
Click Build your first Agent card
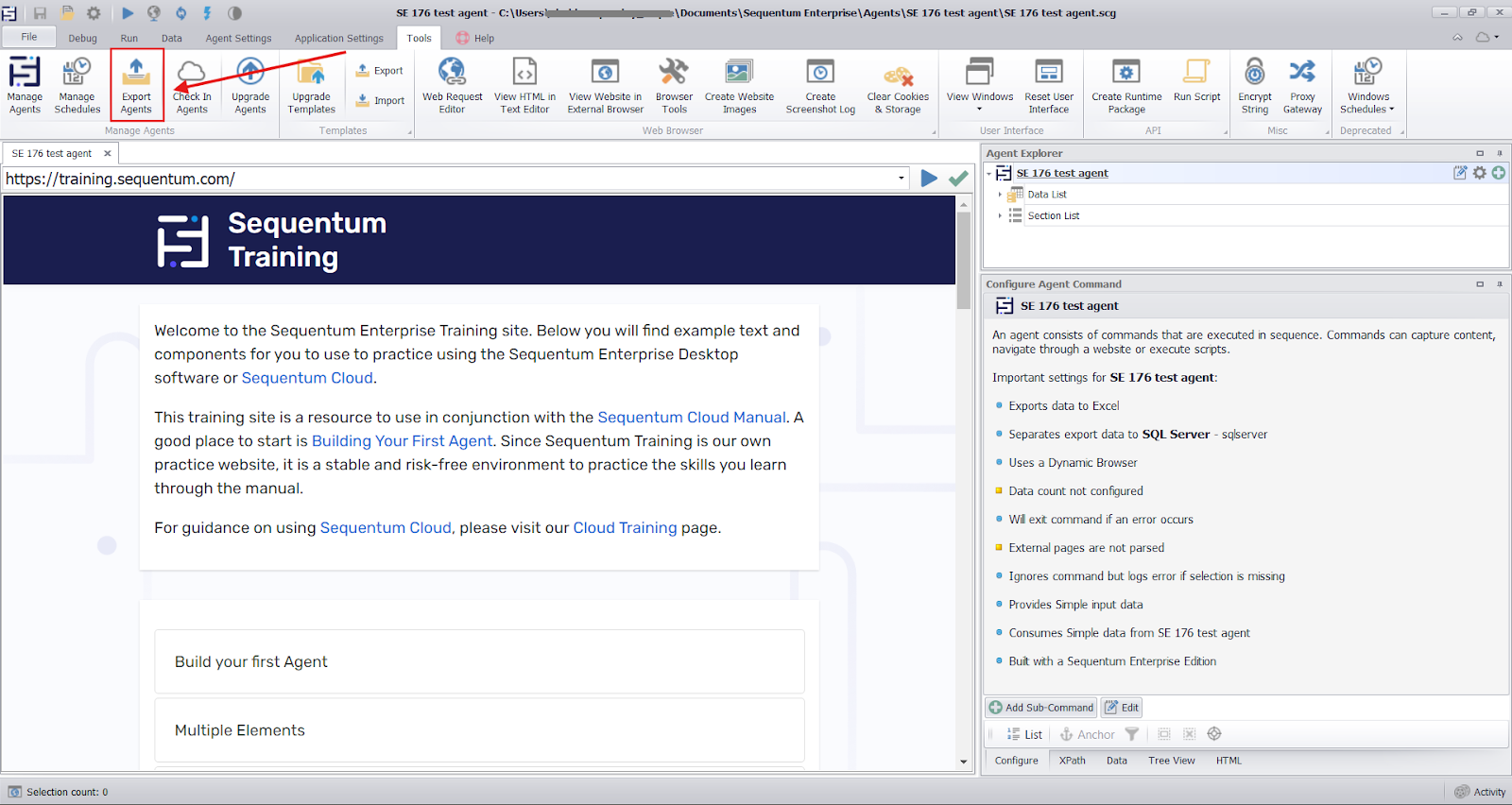tap(479, 661)
